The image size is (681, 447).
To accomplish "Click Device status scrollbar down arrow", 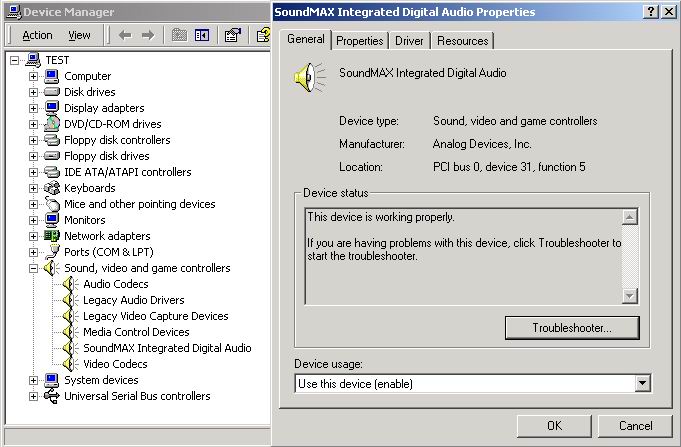I will pyautogui.click(x=630, y=296).
